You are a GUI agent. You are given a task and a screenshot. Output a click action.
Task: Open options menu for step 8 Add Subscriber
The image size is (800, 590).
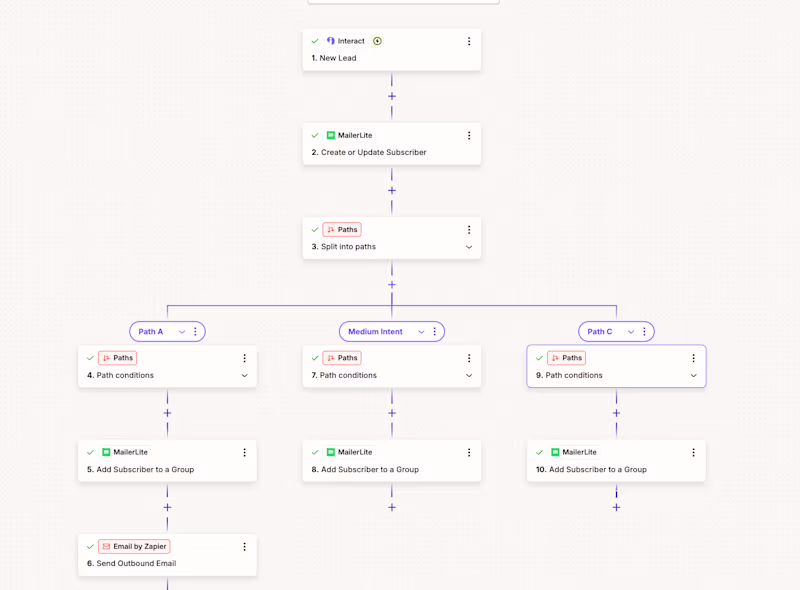pyautogui.click(x=469, y=453)
